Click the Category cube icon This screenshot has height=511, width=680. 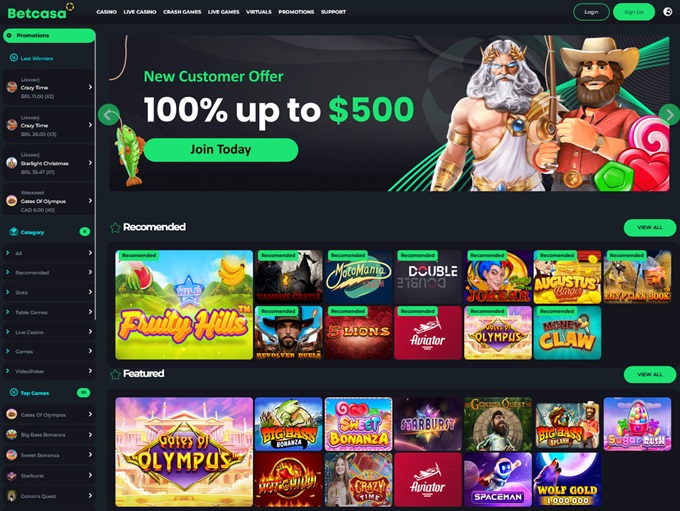(x=13, y=232)
